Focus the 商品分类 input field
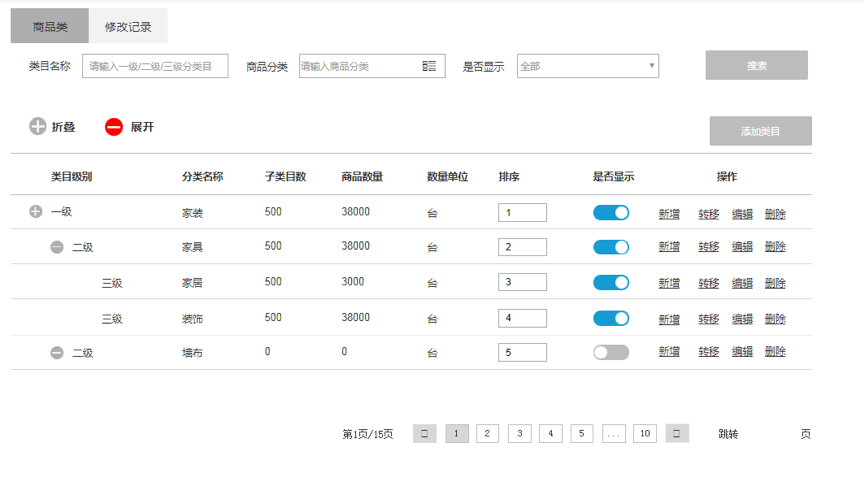 [372, 66]
